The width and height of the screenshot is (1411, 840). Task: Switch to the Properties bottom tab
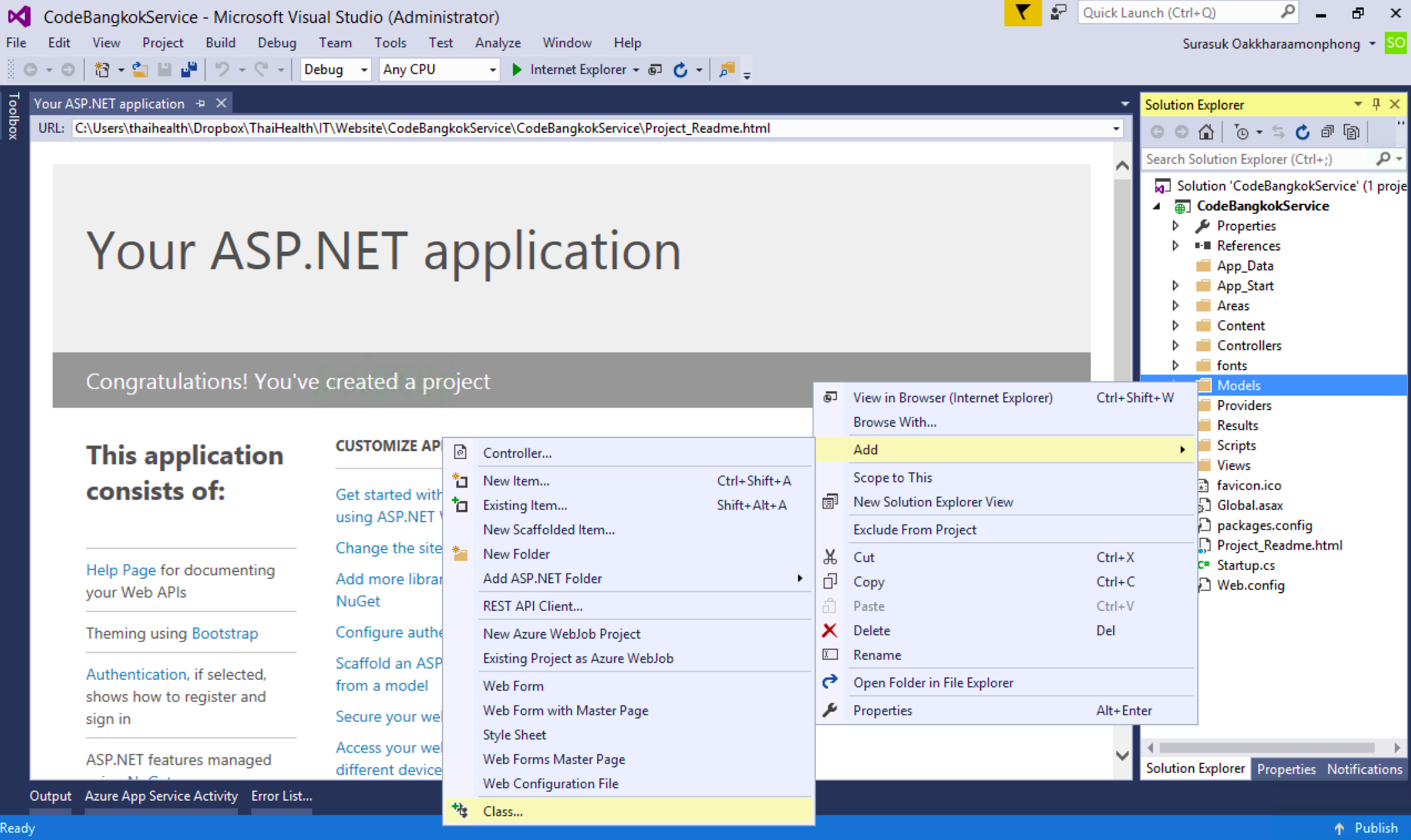[1286, 769]
